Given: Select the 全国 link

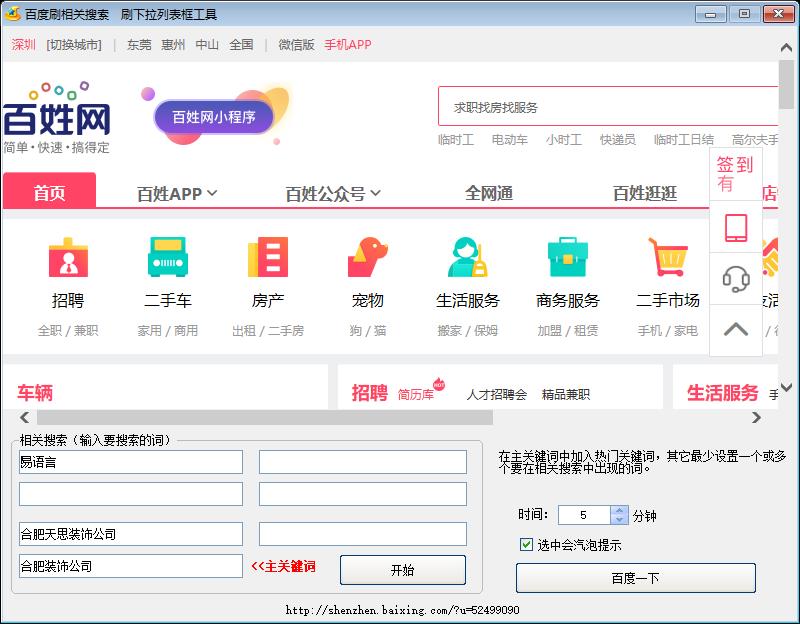Looking at the screenshot, I should point(241,45).
